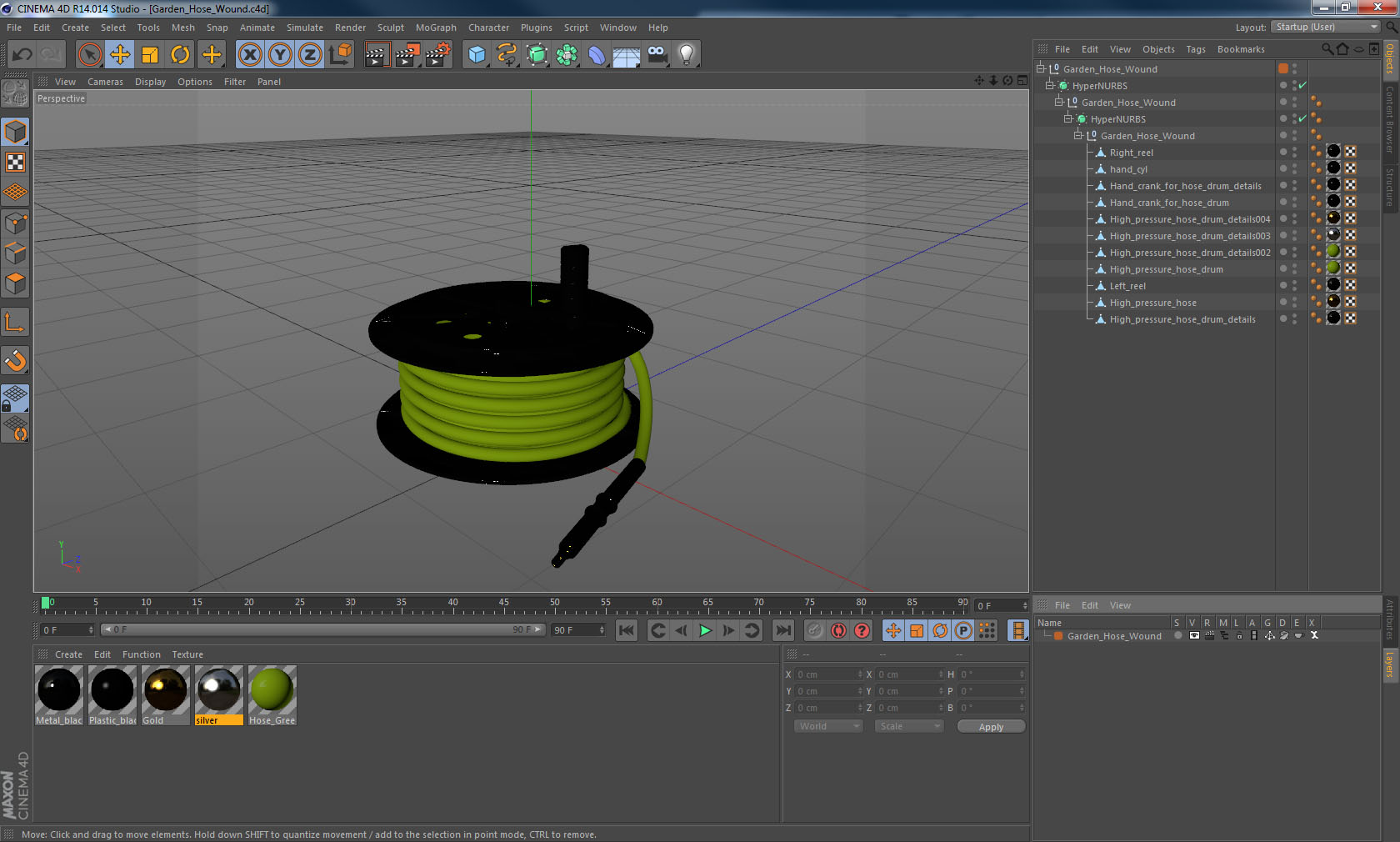
Task: Open the material manager Texture menu
Action: [x=187, y=654]
